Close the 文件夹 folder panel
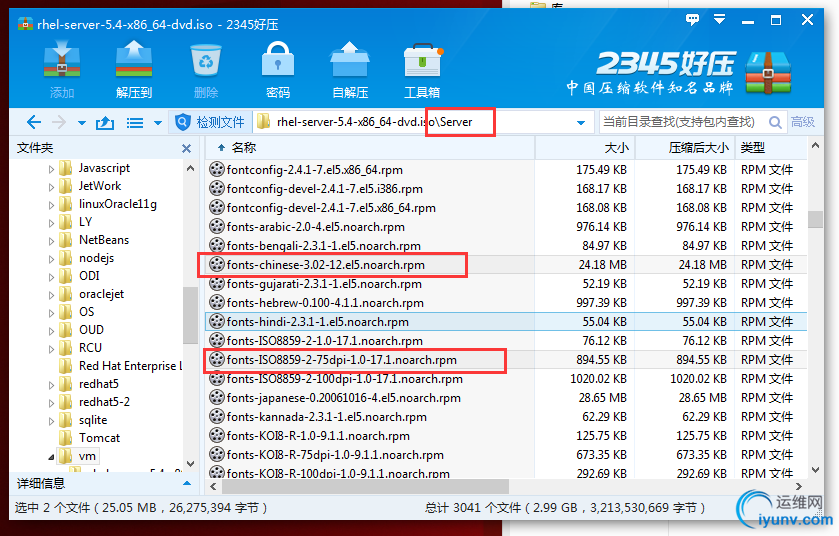The image size is (839, 536). 186,148
